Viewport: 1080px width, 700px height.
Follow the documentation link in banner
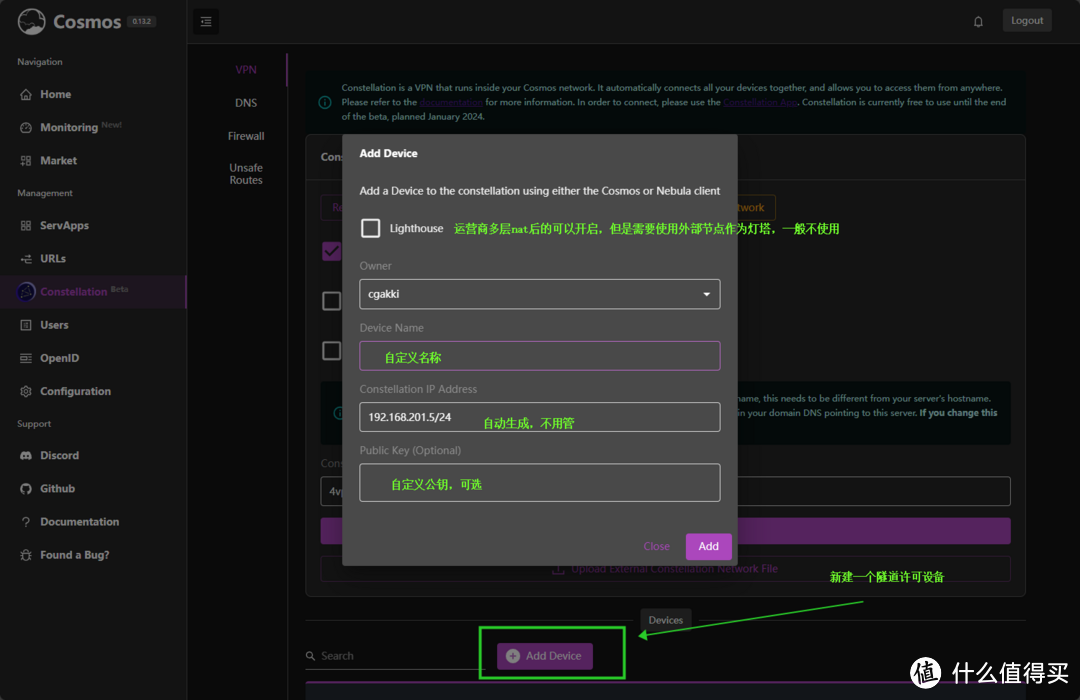coord(451,102)
